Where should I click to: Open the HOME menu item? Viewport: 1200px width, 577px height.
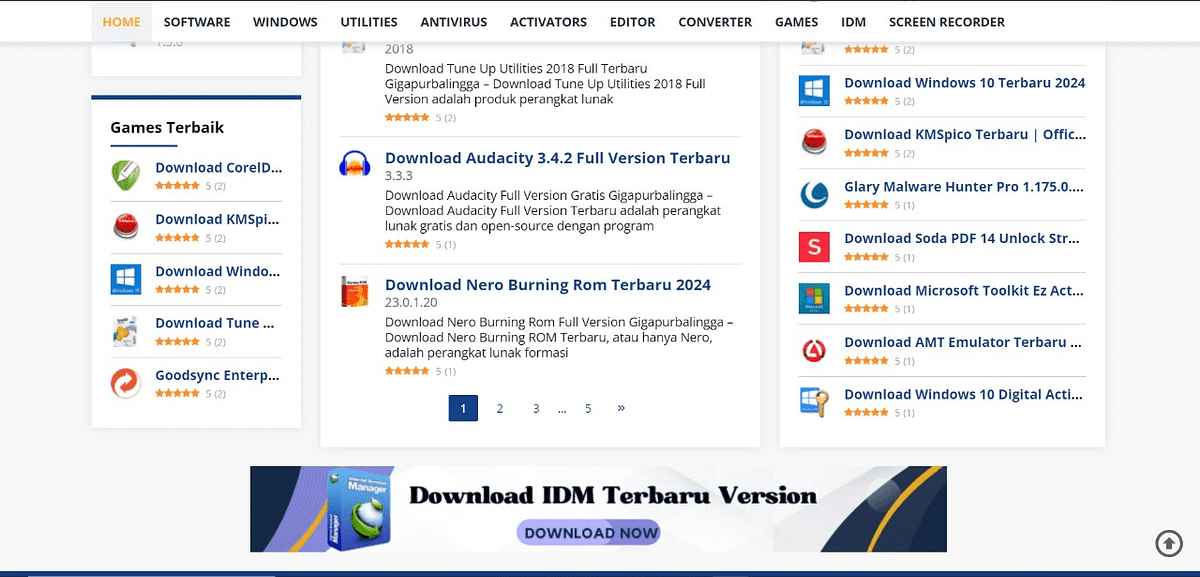tap(121, 22)
